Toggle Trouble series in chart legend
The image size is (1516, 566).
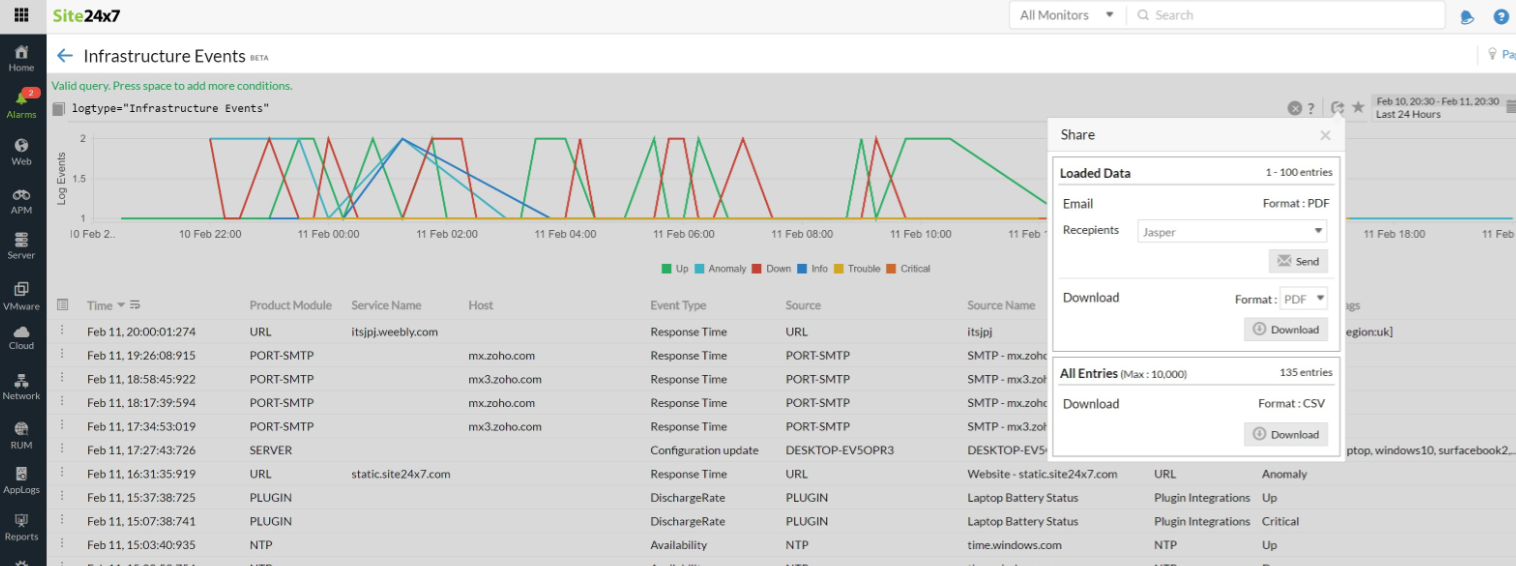click(857, 268)
